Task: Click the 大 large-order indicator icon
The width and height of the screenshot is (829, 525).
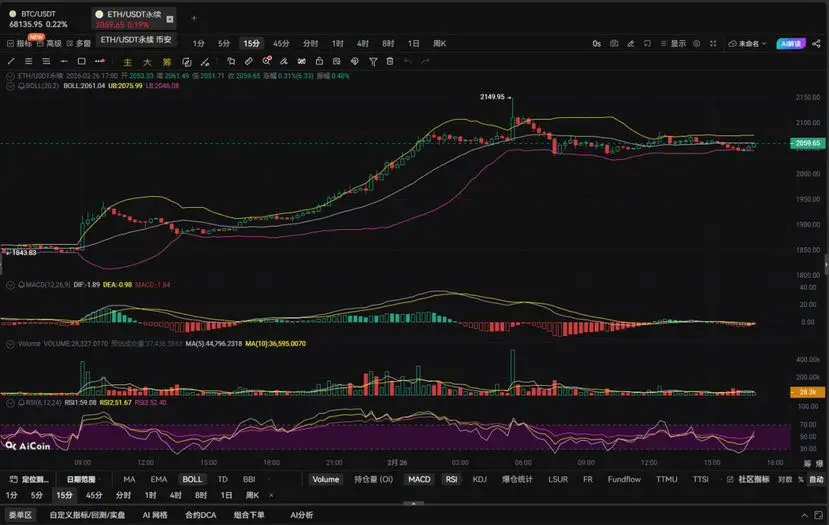Action: pyautogui.click(x=147, y=62)
